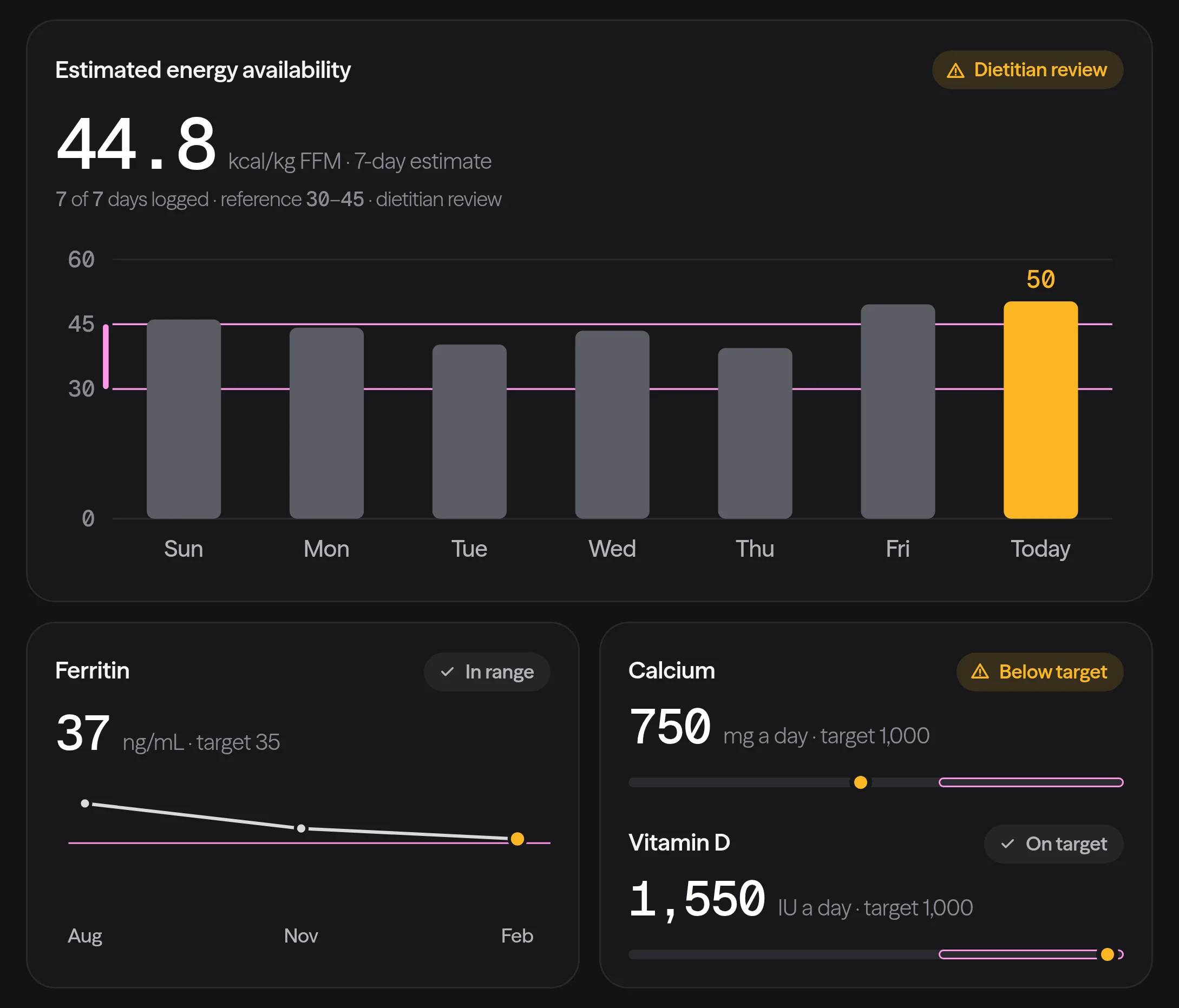Click the Today axis label
This screenshot has width=1179, height=1008.
(1041, 549)
